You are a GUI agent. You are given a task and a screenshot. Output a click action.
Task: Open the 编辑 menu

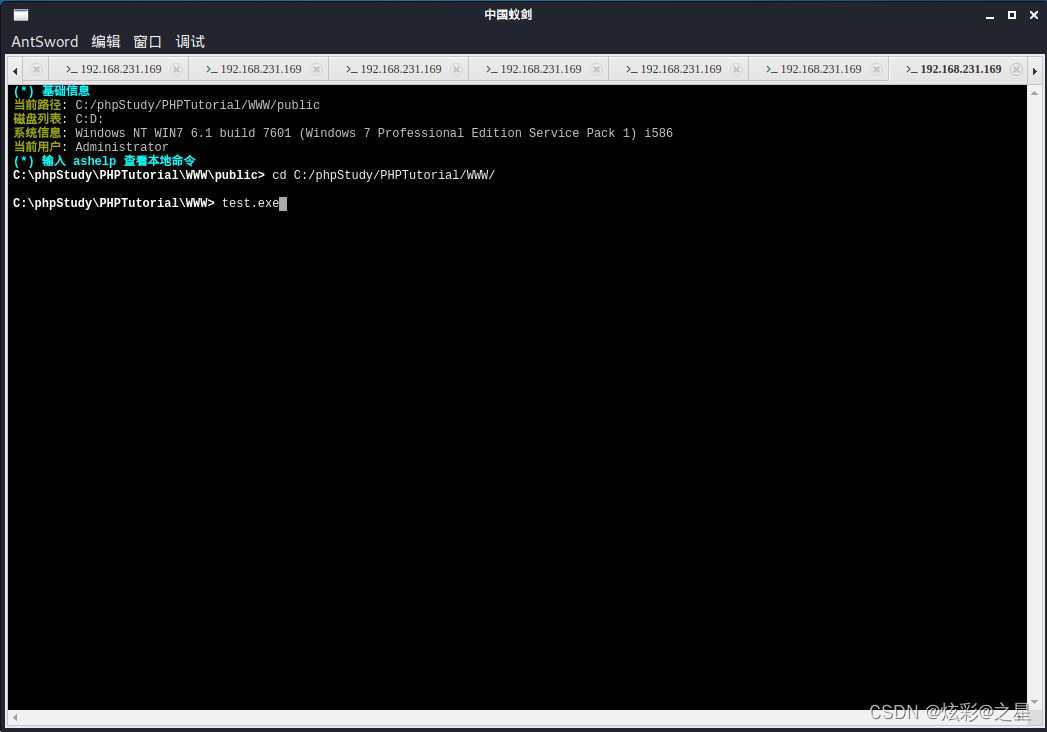[x=106, y=41]
